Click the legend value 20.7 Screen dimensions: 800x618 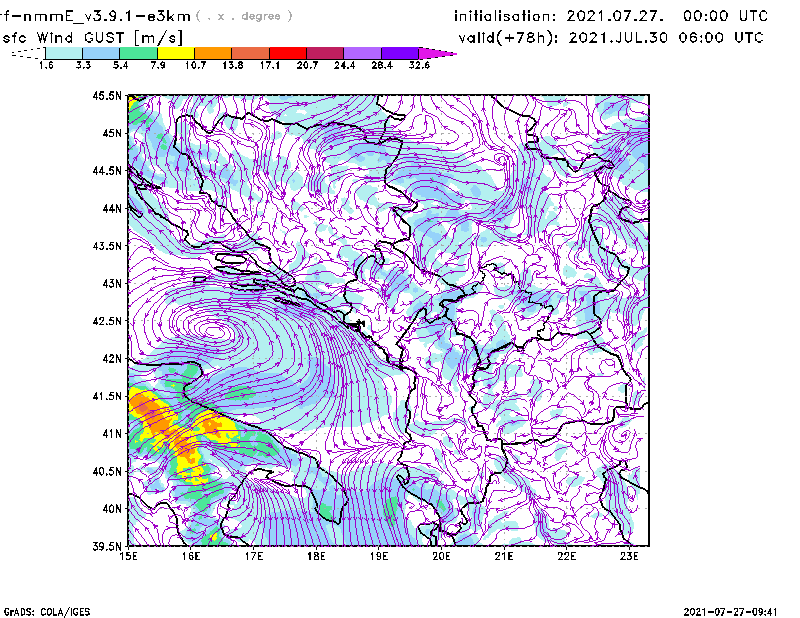pos(307,65)
